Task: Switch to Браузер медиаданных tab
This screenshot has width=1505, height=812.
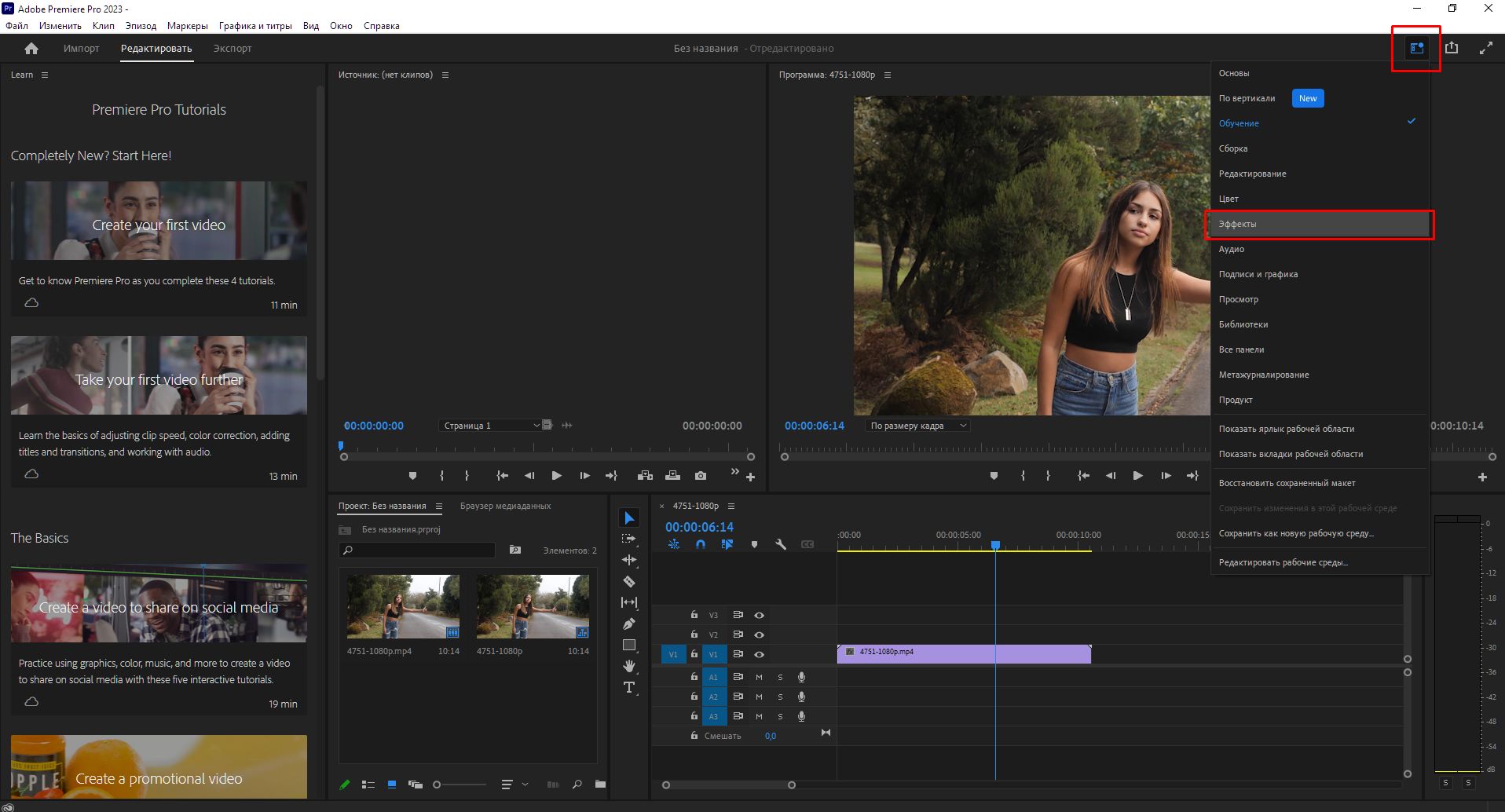Action: tap(505, 506)
